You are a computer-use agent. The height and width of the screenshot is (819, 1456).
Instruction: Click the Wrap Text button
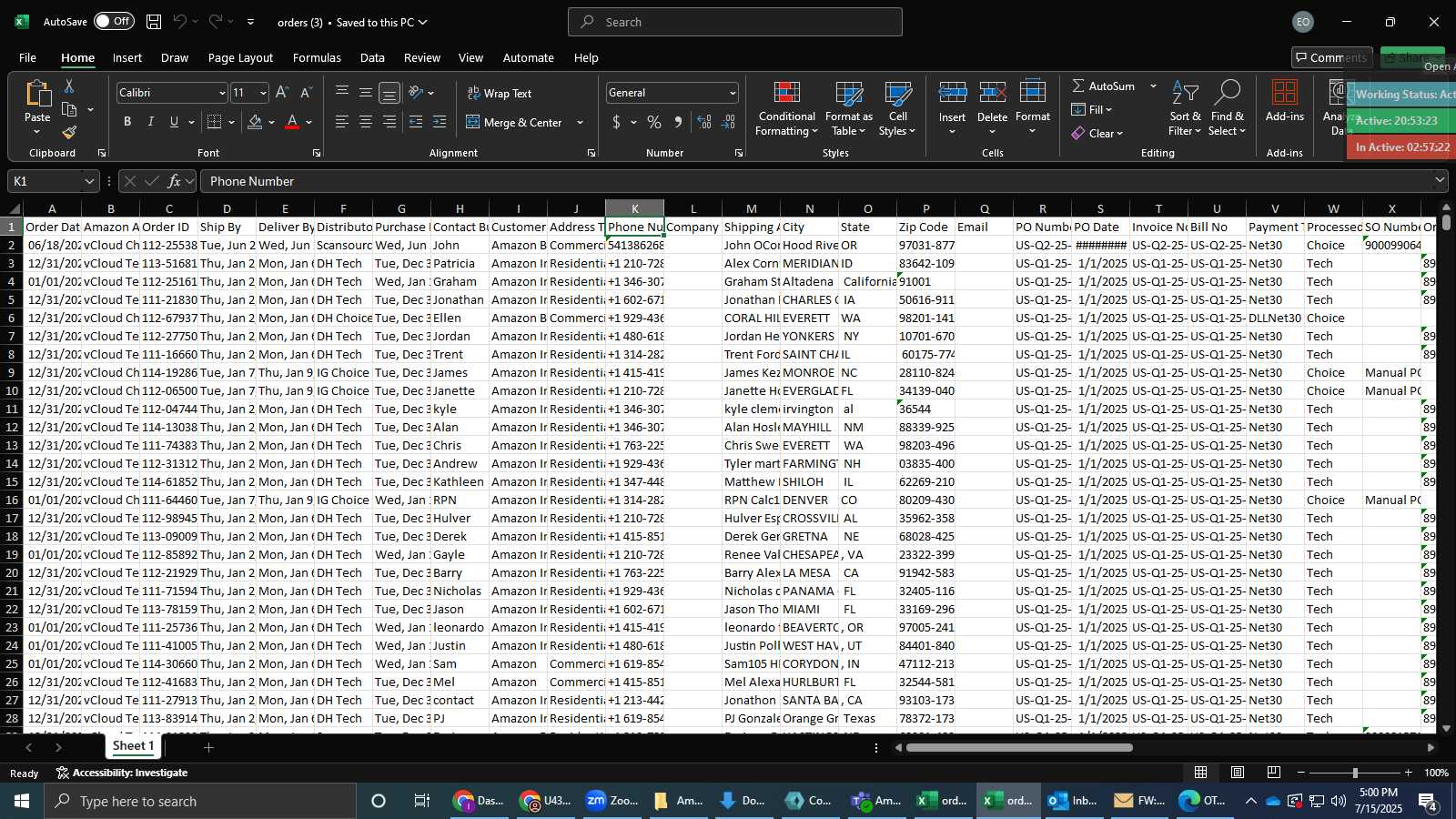pyautogui.click(x=499, y=93)
